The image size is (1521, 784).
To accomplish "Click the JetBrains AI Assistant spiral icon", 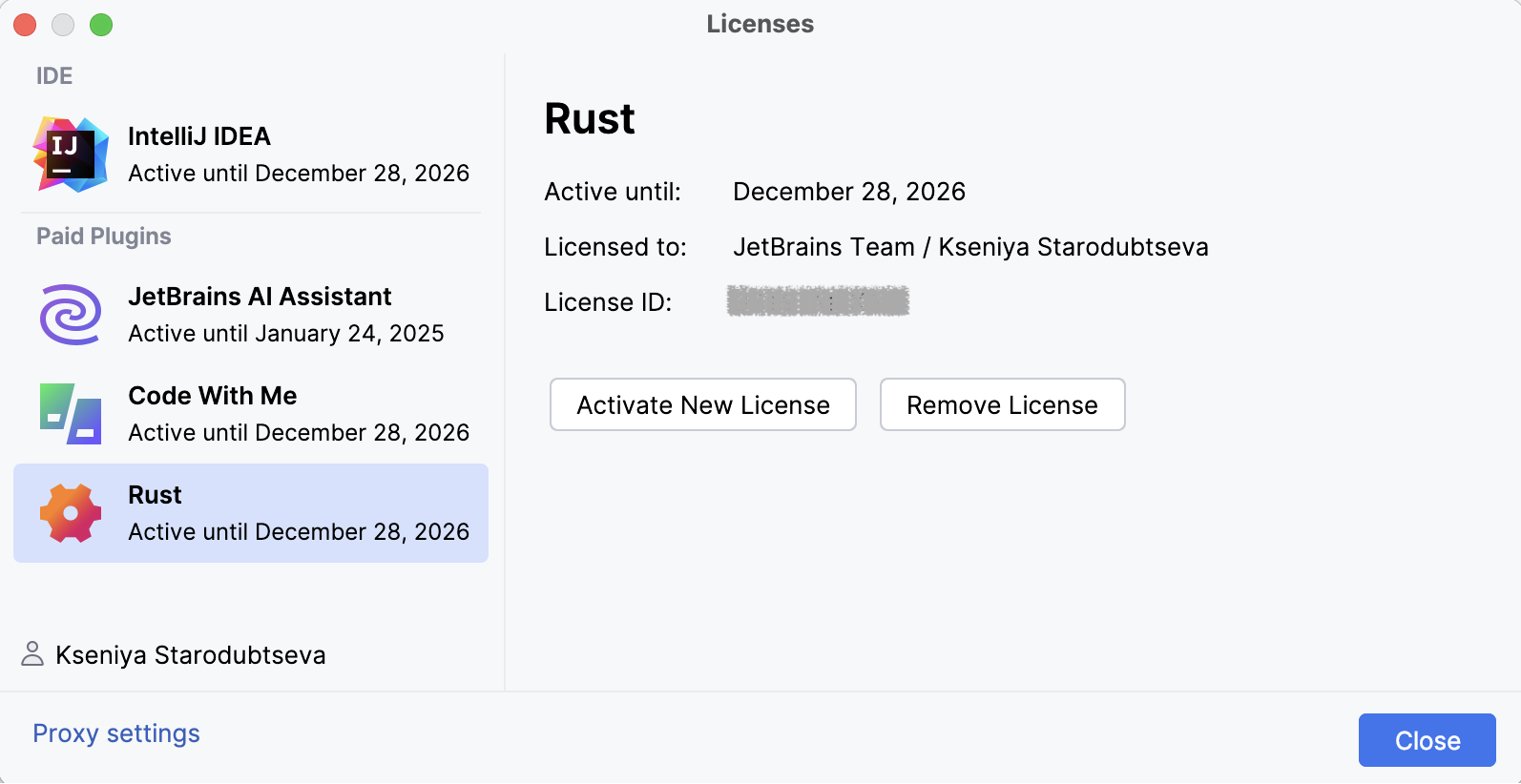I will (x=70, y=315).
